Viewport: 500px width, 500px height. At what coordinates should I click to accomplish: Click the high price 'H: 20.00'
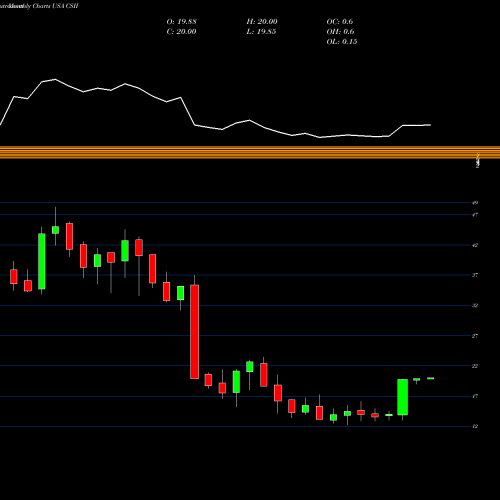tap(262, 22)
